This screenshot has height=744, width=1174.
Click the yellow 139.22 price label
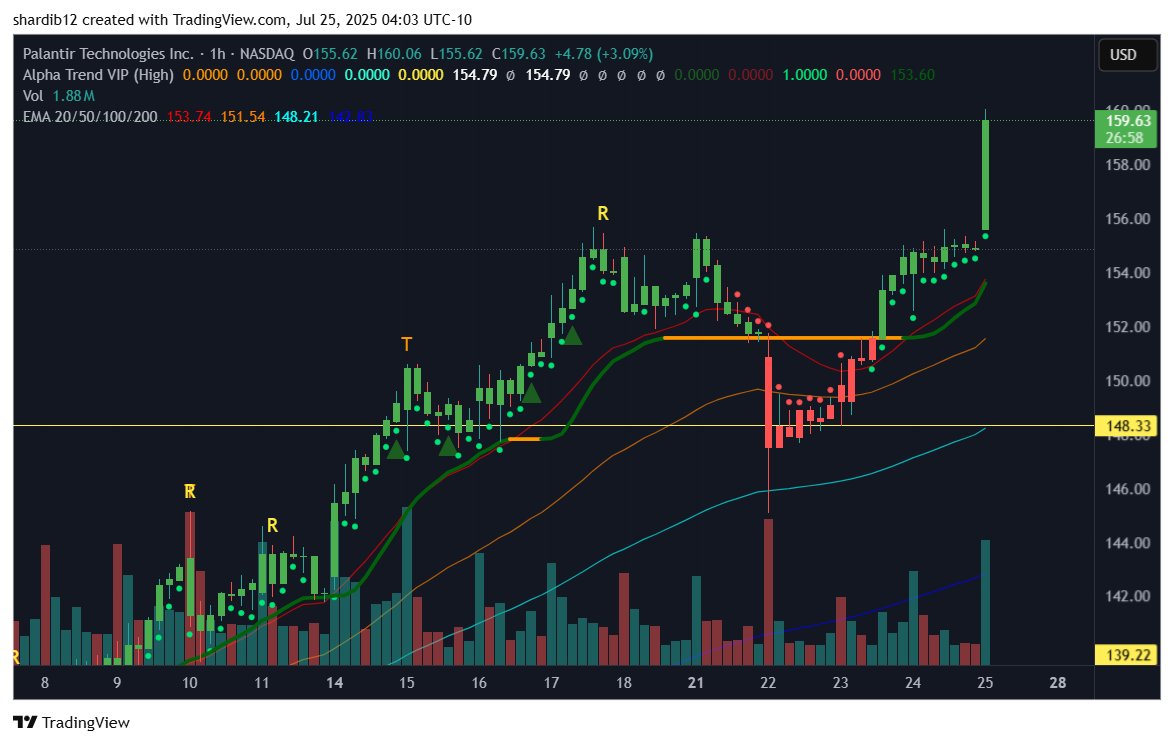pyautogui.click(x=1128, y=655)
